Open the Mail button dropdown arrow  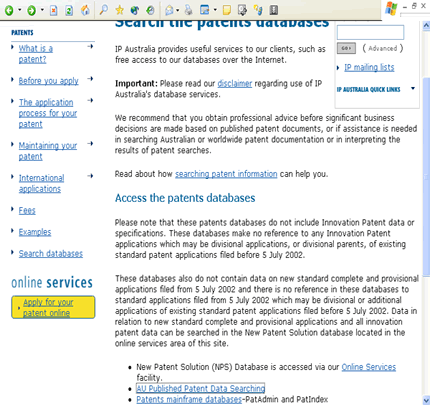coord(178,10)
